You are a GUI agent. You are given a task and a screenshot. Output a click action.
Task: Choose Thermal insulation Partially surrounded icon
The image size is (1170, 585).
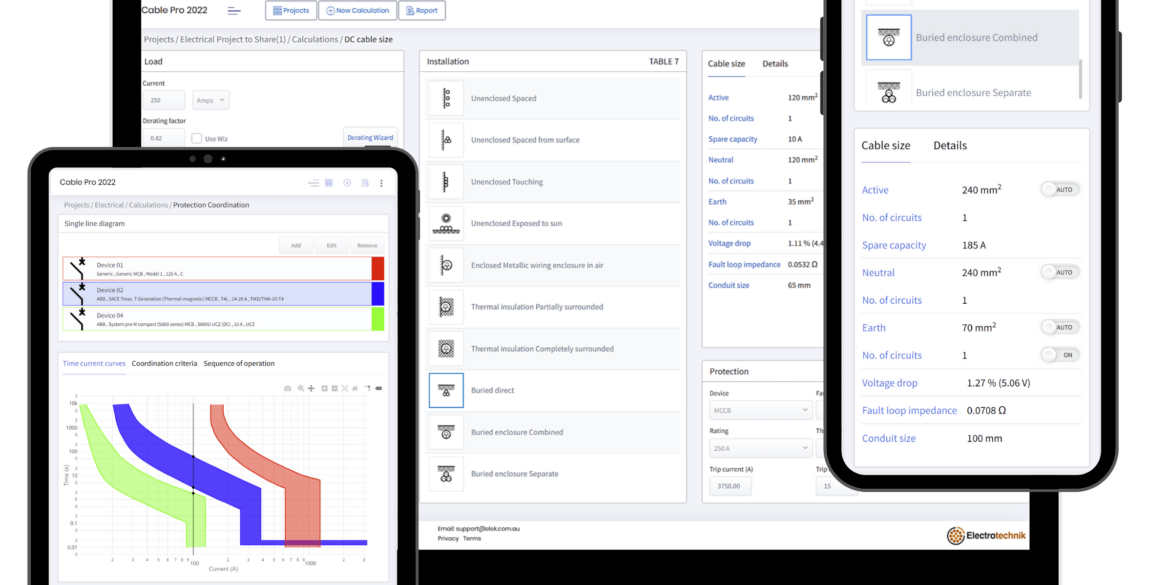[x=446, y=307]
